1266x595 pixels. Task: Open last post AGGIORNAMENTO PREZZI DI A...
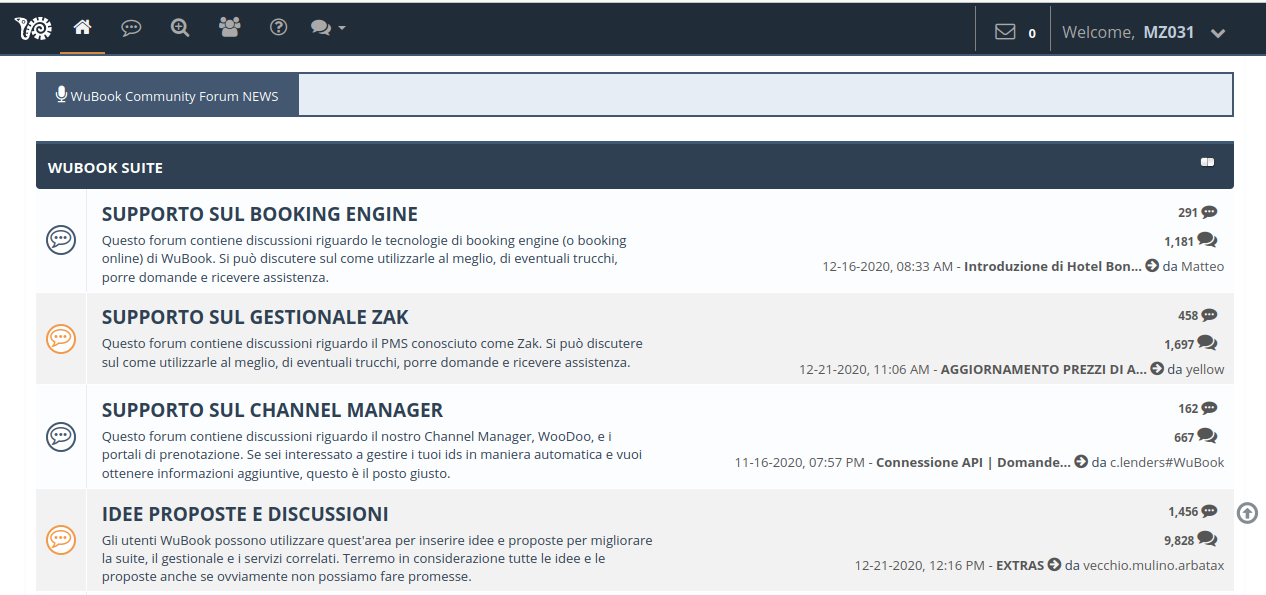tap(1043, 369)
